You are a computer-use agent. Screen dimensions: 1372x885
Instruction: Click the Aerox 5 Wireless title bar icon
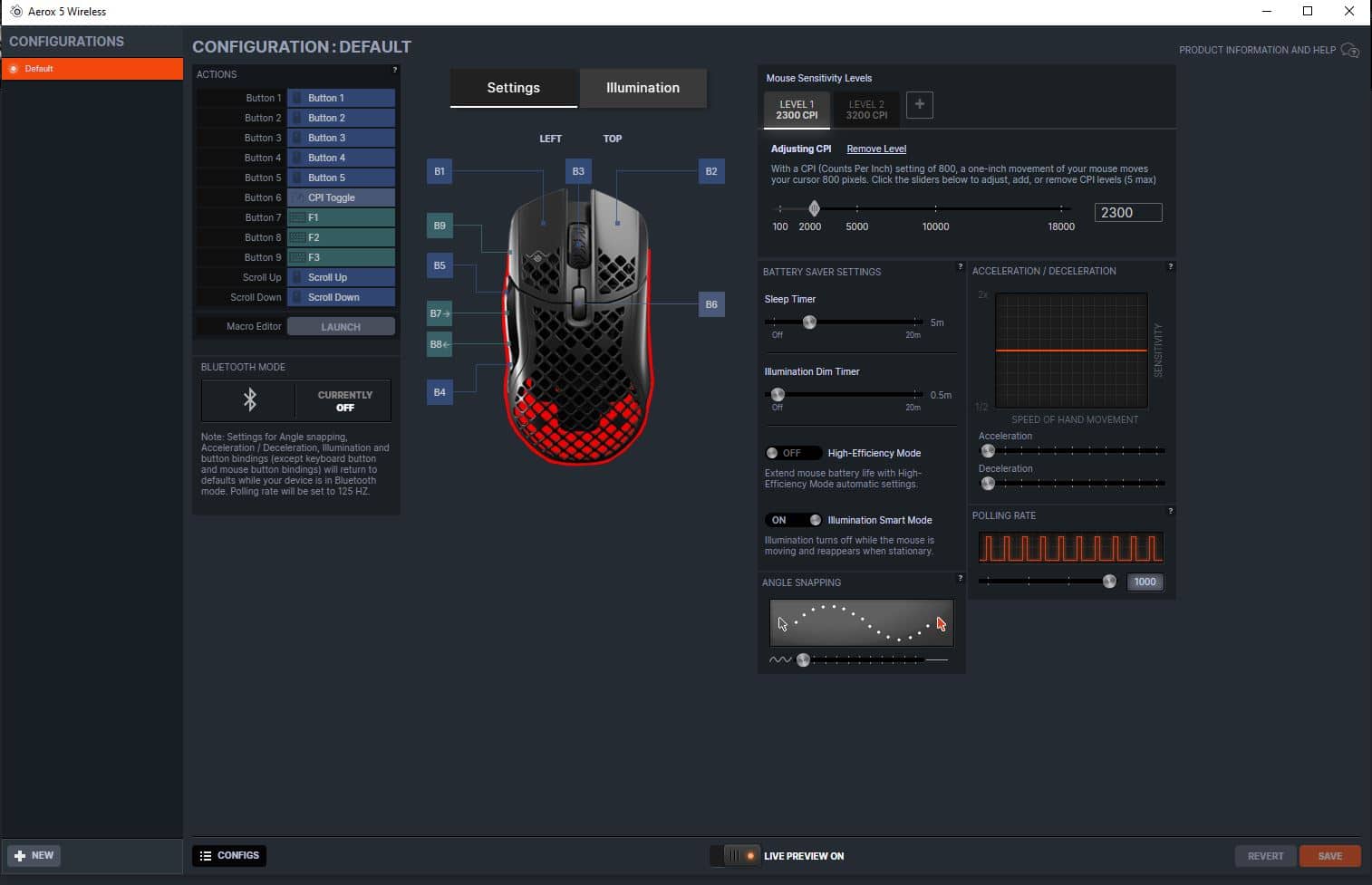[15, 11]
